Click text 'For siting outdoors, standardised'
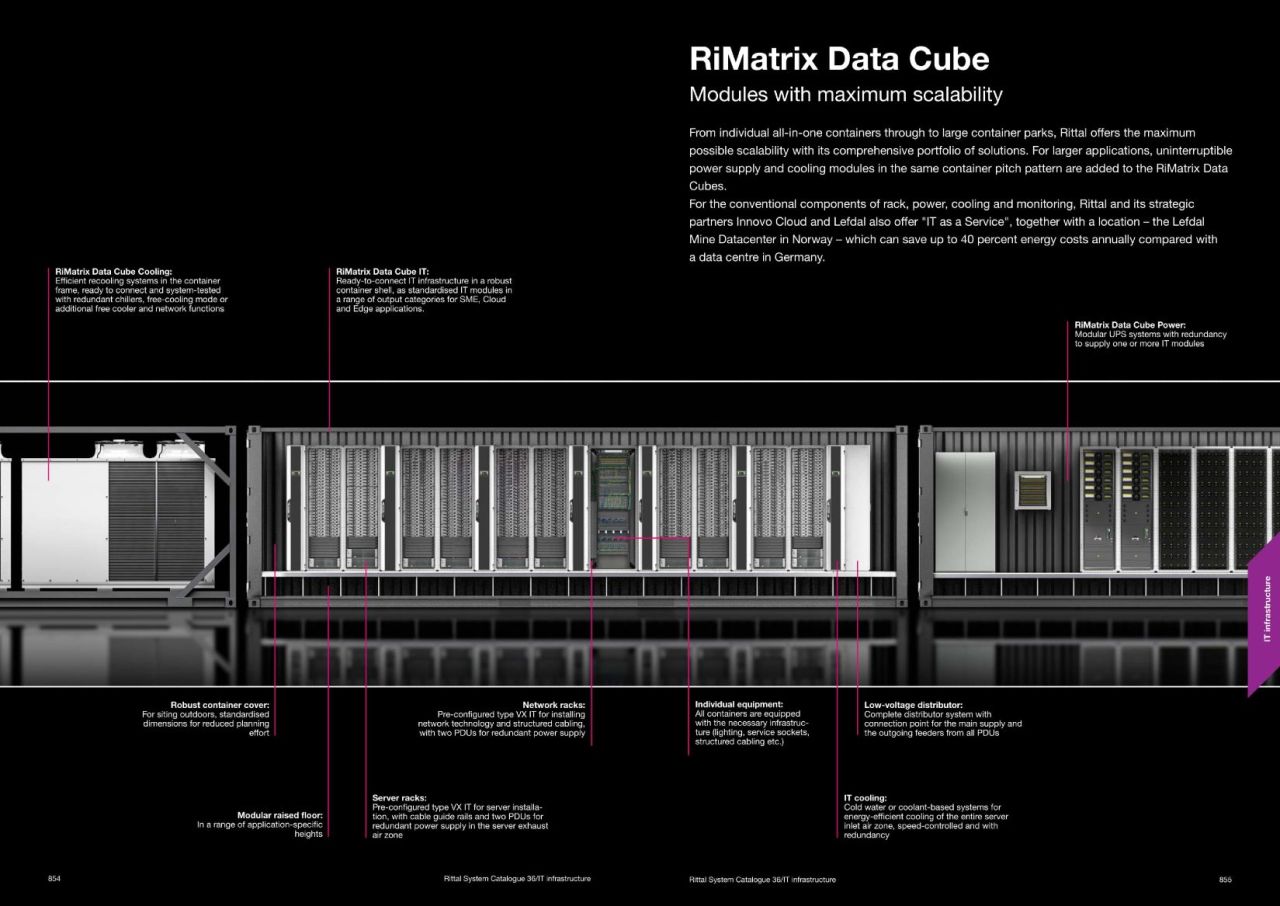 [206, 714]
